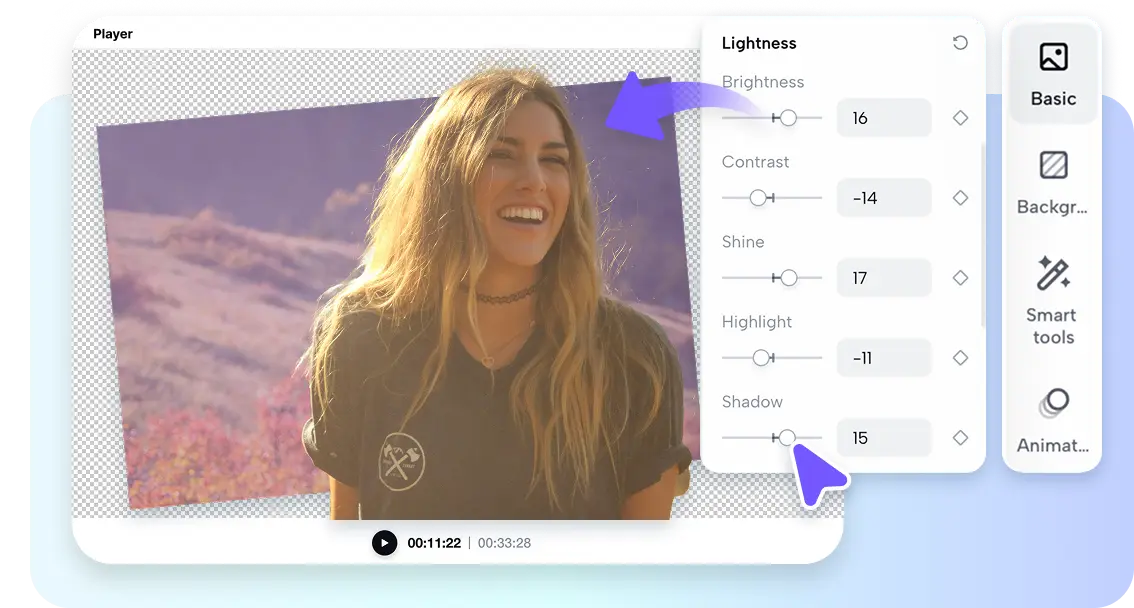The image size is (1134, 608).
Task: Reset the Lightness adjustments
Action: (959, 42)
